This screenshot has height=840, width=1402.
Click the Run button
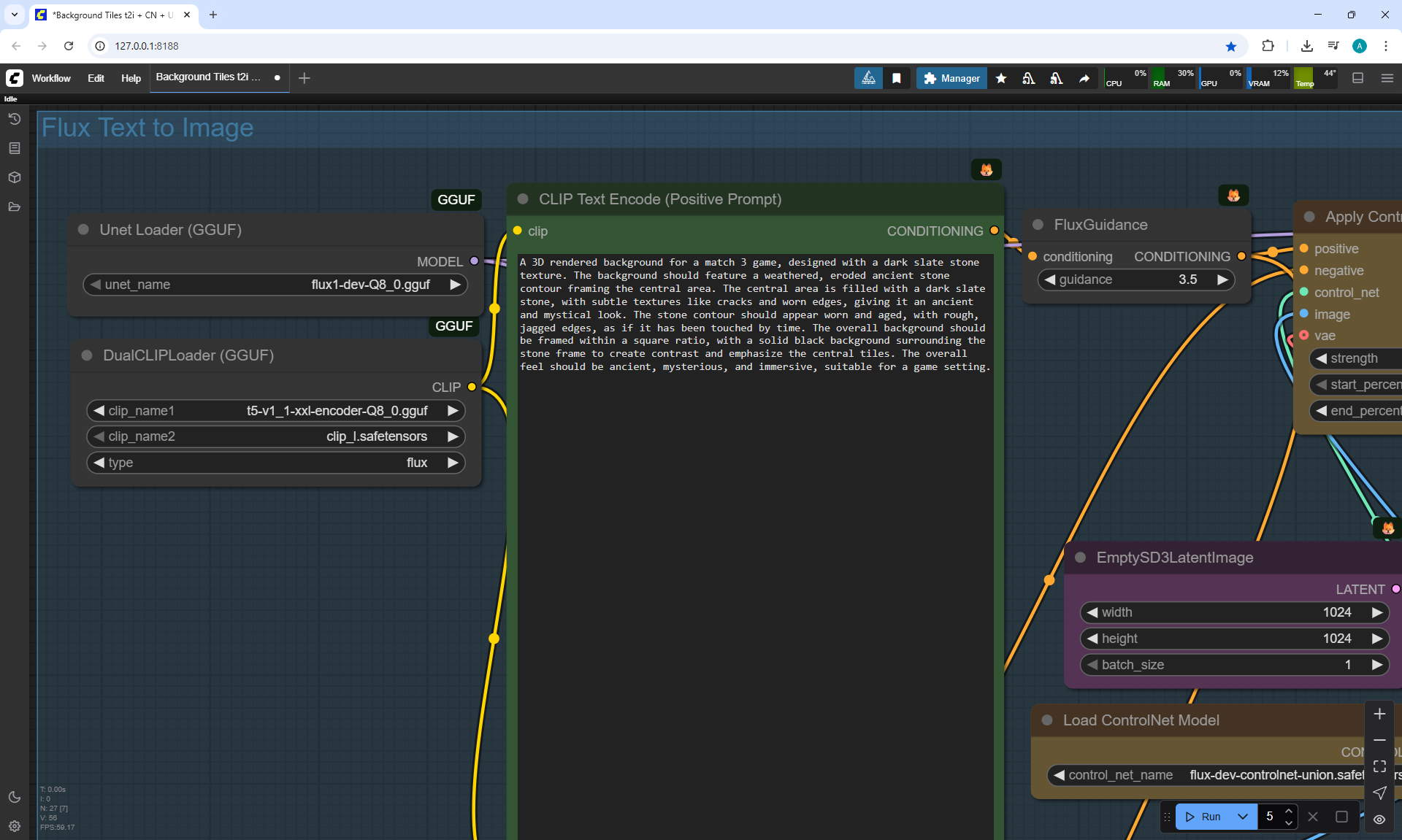tap(1203, 817)
